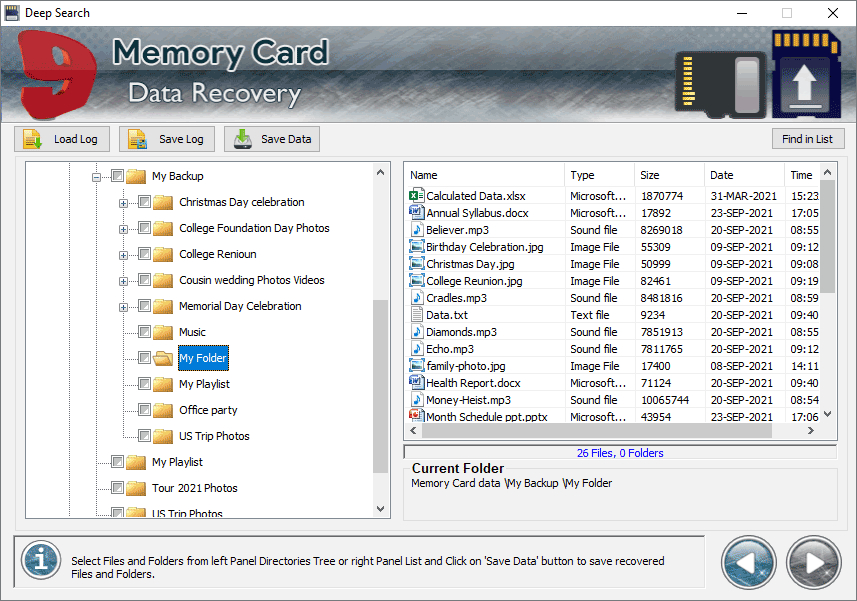
Task: Click the audio icon of Echo.mp3
Action: 416,348
